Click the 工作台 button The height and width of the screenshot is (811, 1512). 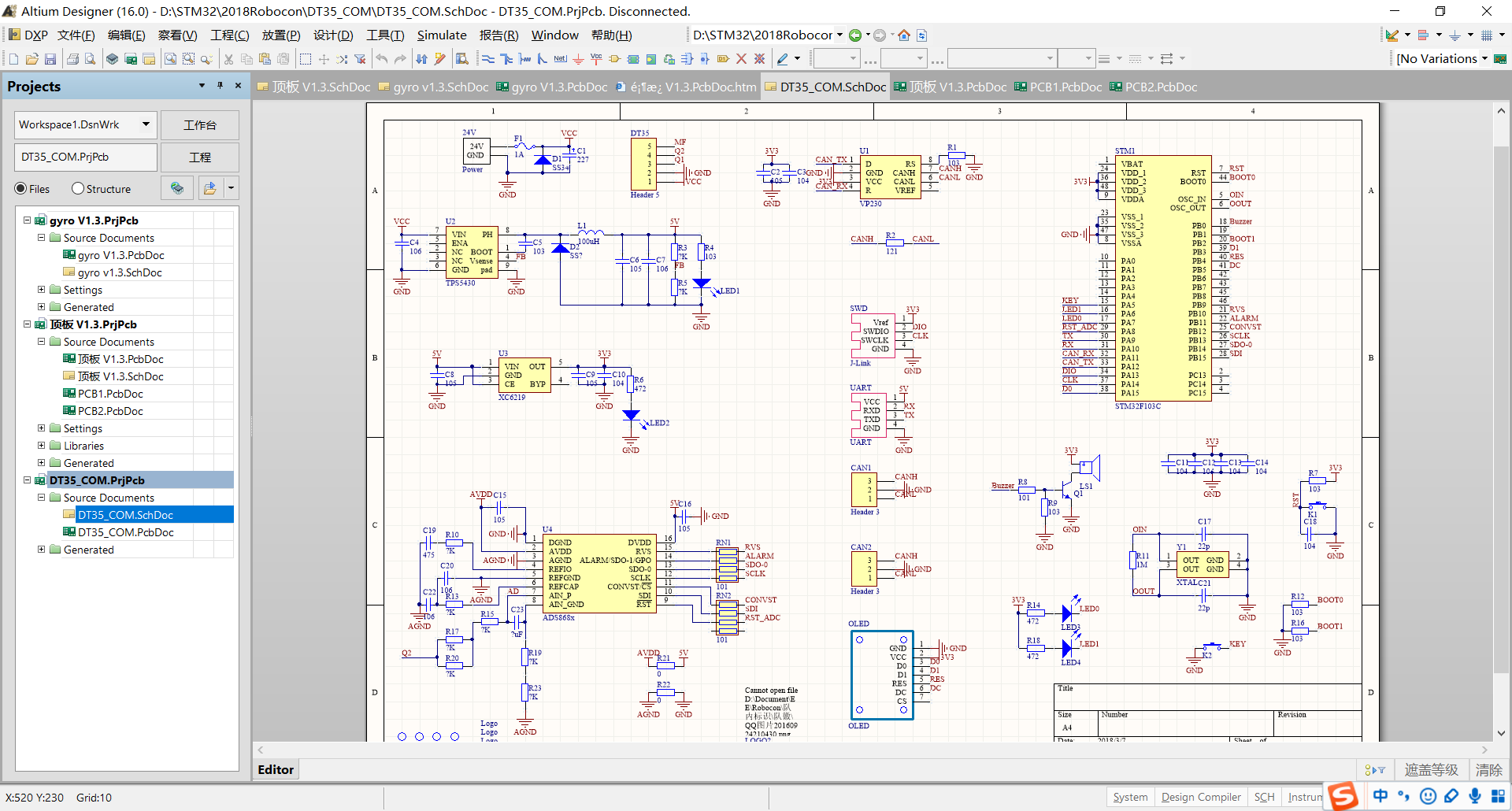coord(200,125)
